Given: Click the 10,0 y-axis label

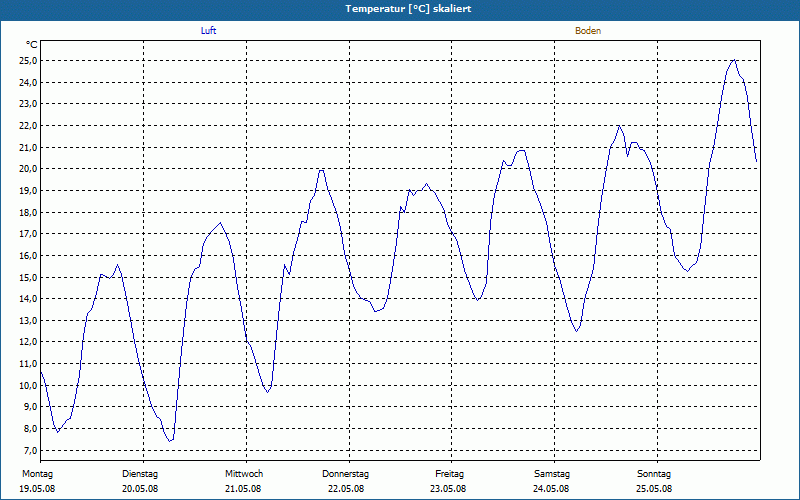Looking at the screenshot, I should pos(28,385).
